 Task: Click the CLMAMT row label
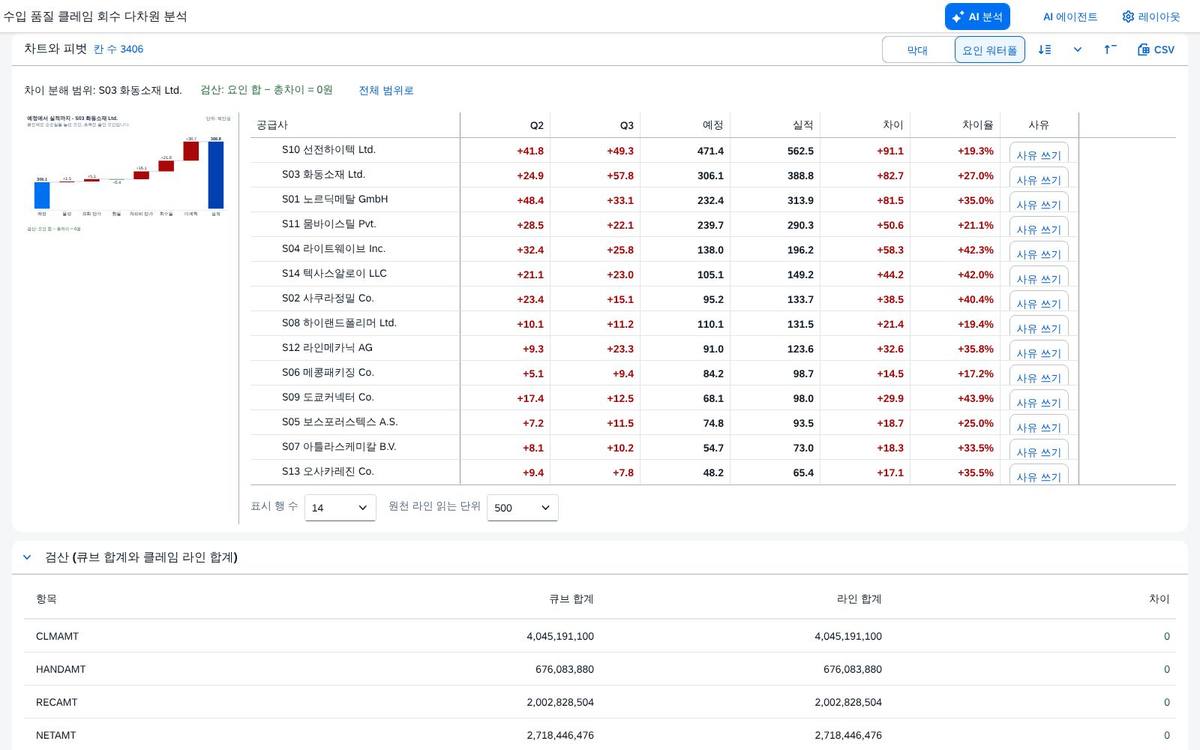[57, 636]
